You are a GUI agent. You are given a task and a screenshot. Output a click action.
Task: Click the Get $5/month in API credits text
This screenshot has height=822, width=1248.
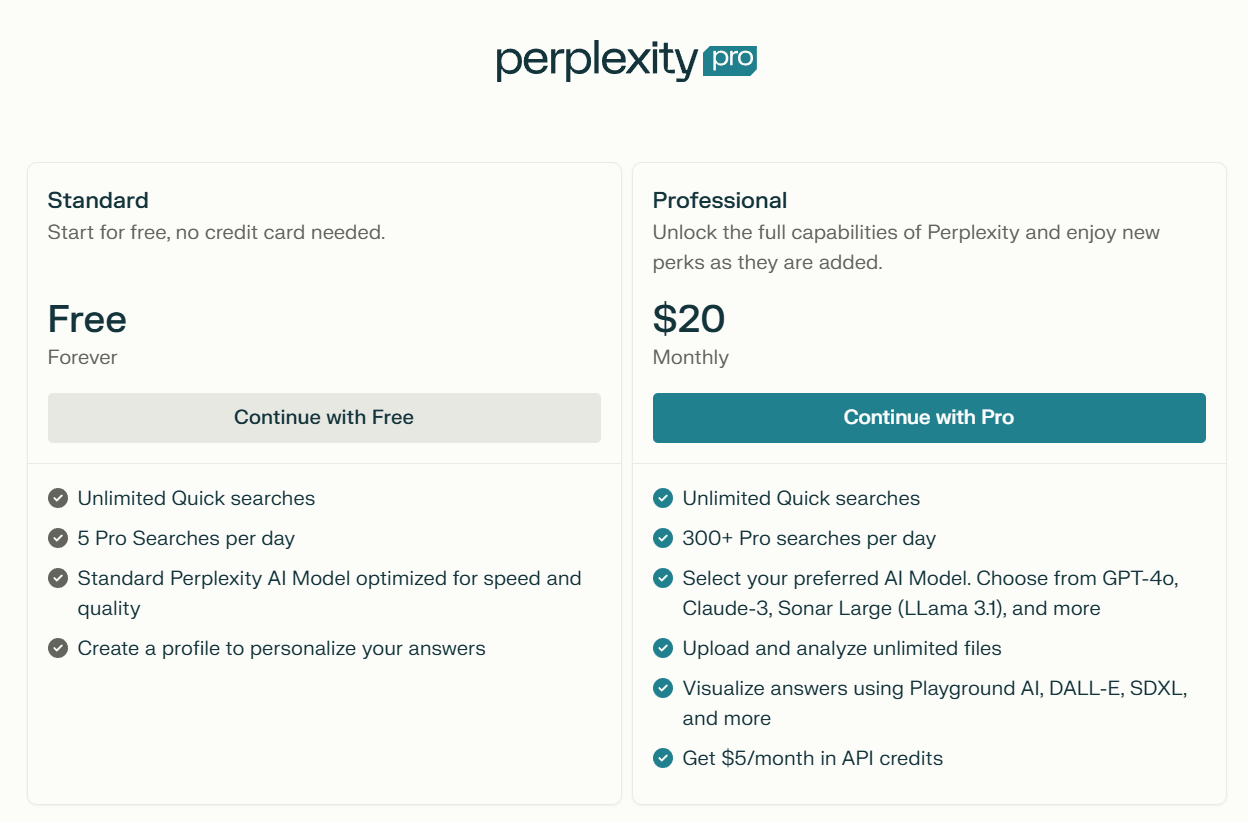click(x=812, y=758)
